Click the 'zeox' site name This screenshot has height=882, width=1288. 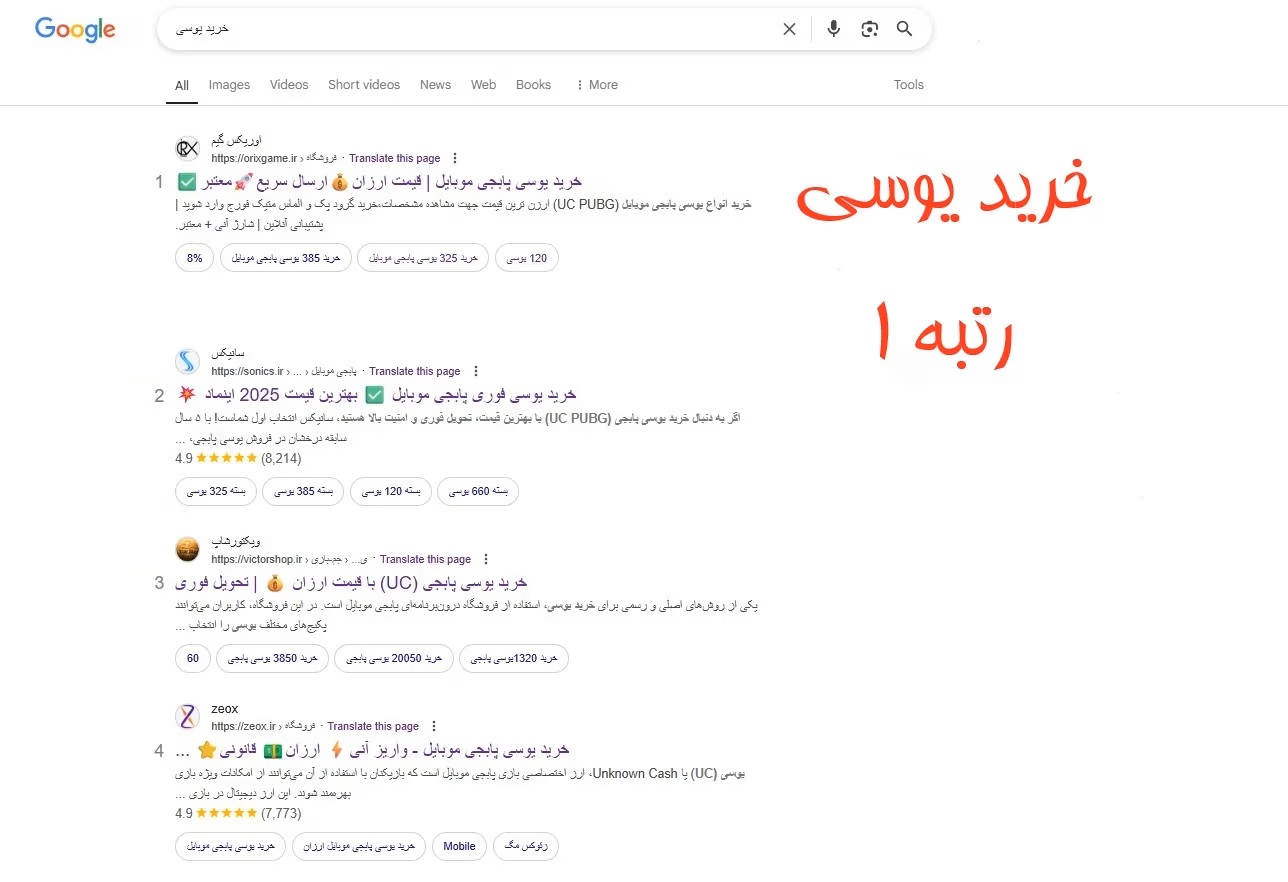(225, 709)
